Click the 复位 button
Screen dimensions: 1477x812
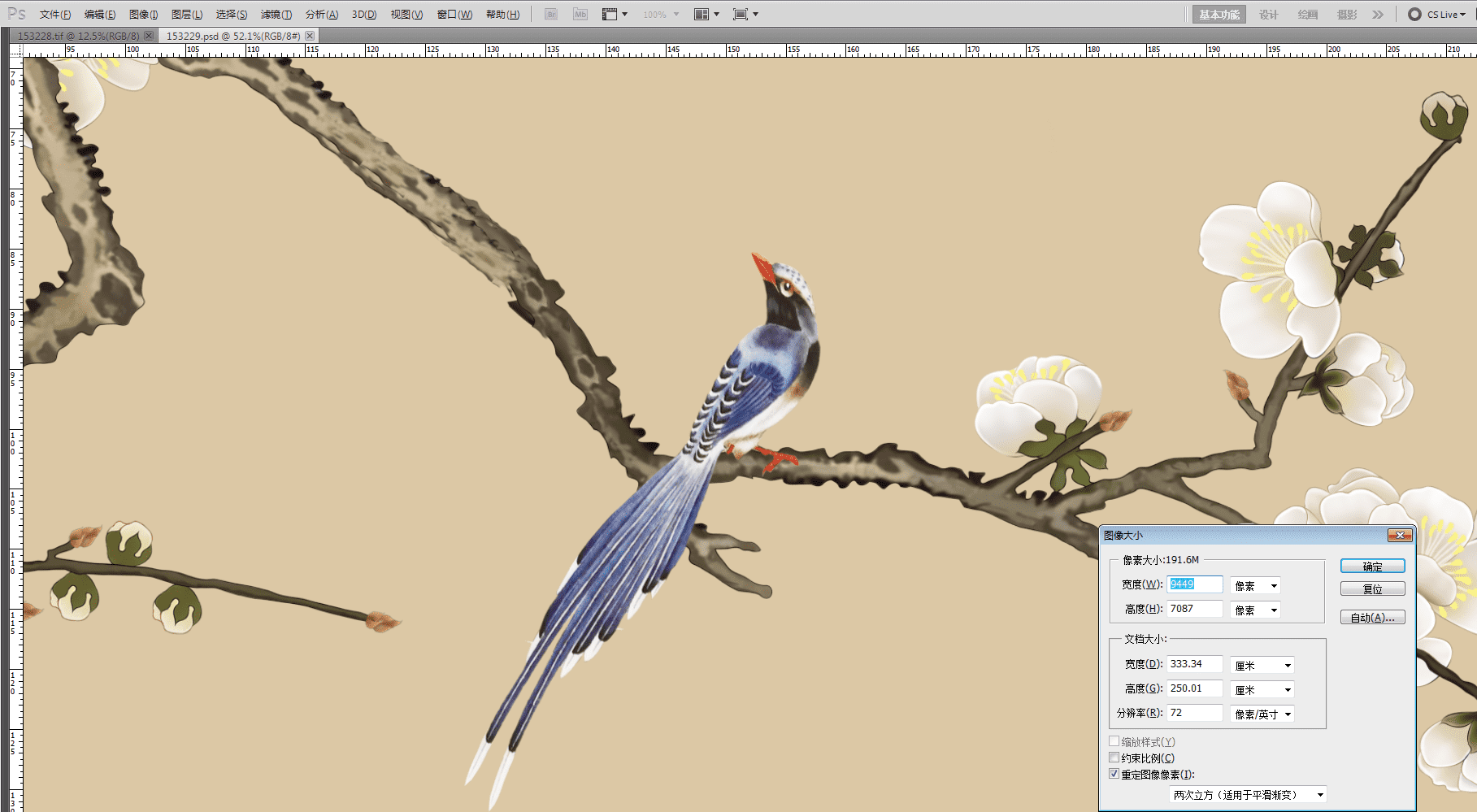(1372, 589)
